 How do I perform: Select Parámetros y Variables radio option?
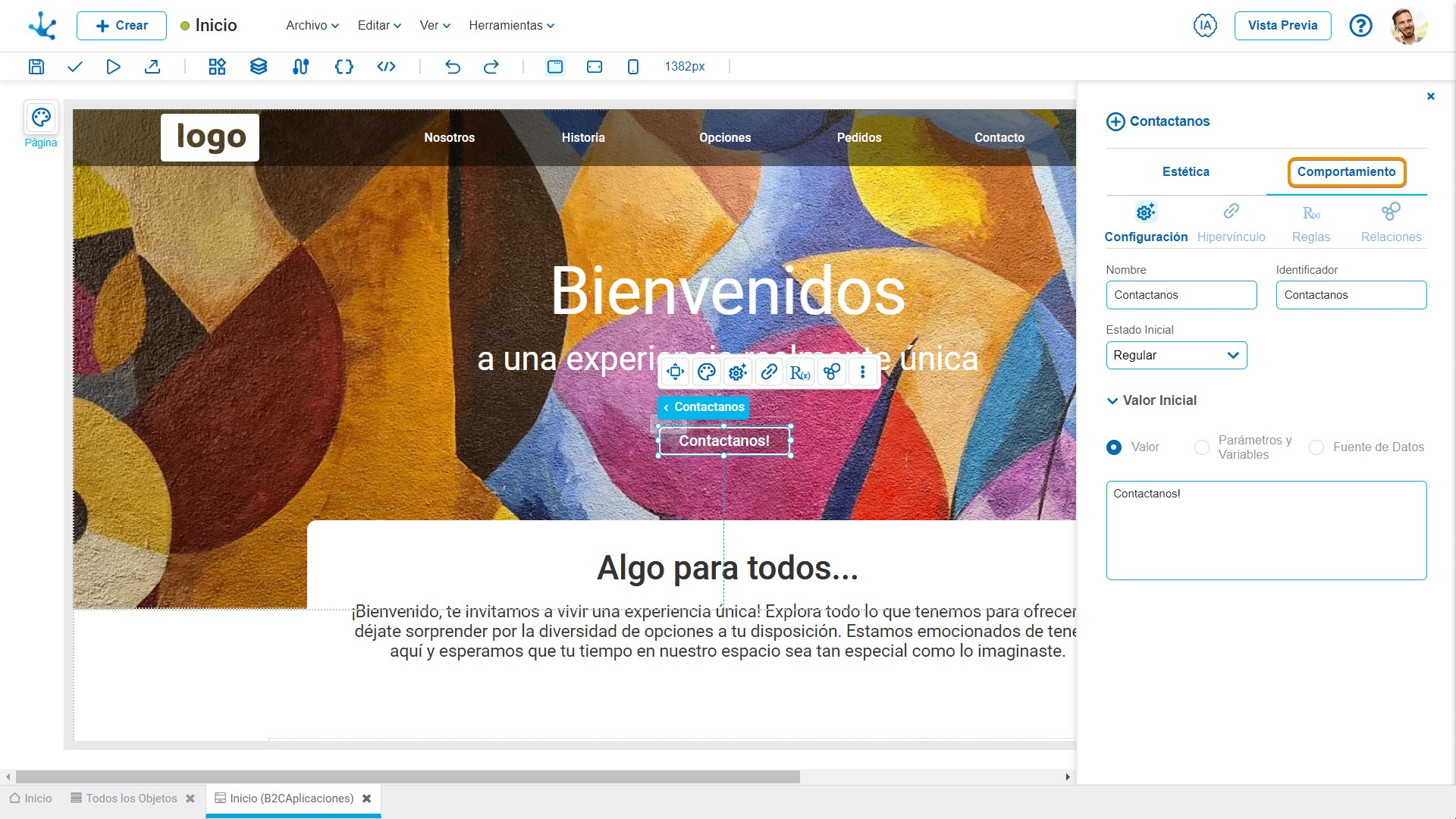pos(1201,447)
